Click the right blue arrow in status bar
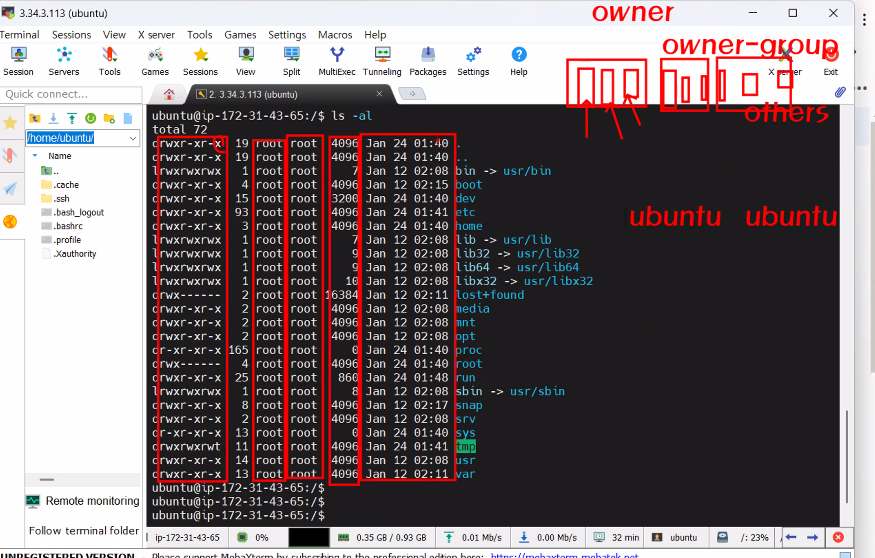Viewport: 875px width, 558px height. (x=812, y=537)
